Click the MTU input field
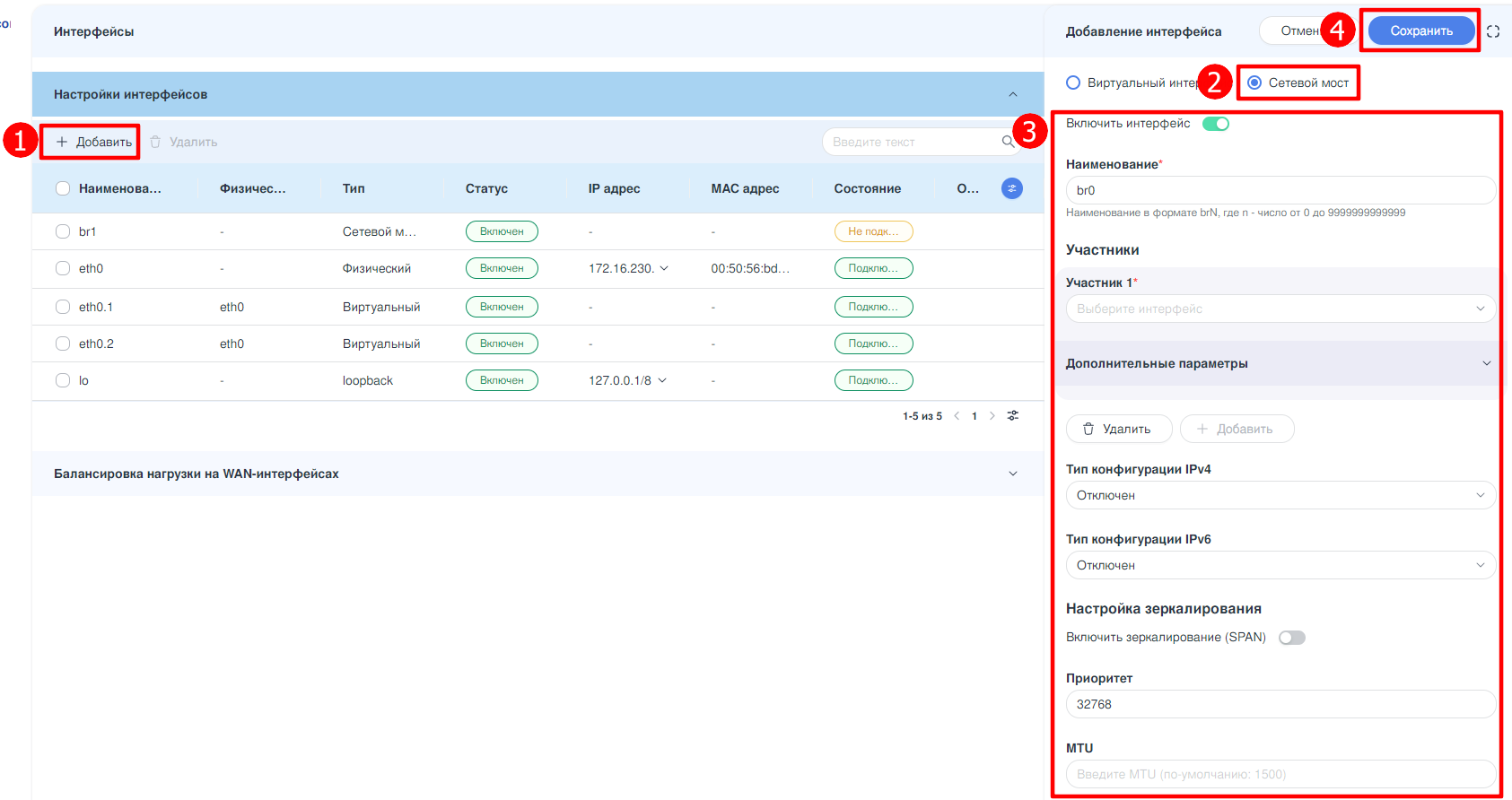The width and height of the screenshot is (1512, 800). pyautogui.click(x=1280, y=774)
